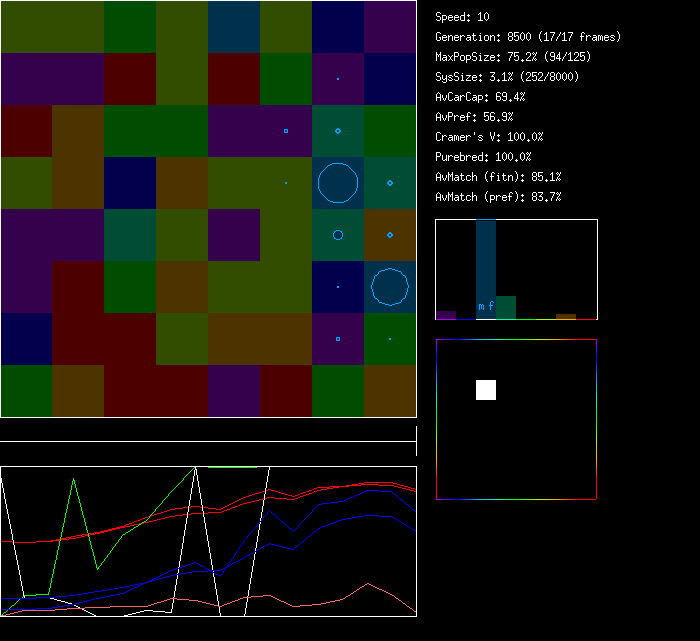
Task: Select the dot on the navy cell
Action: pos(338,287)
